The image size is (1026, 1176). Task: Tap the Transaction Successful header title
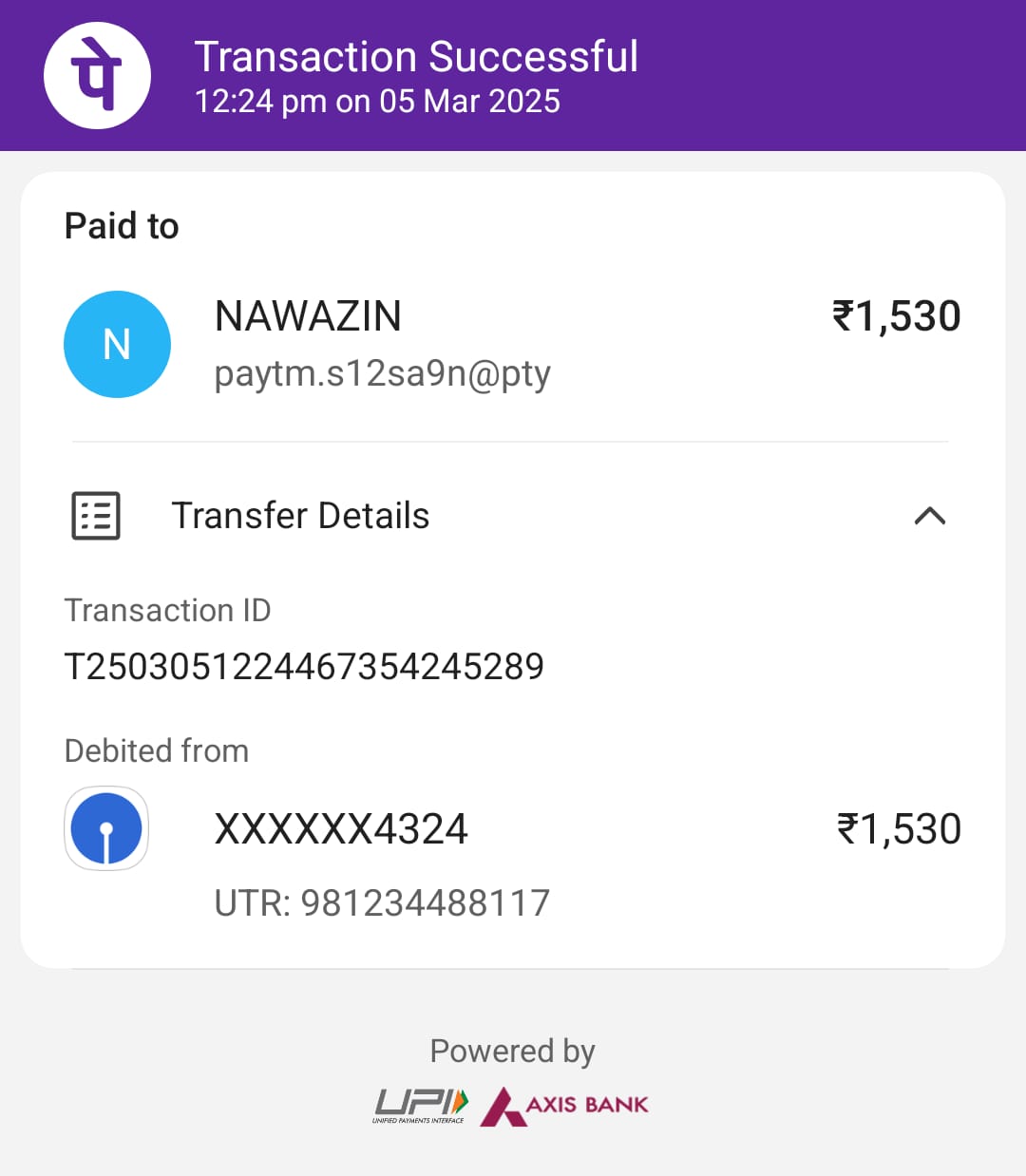pos(416,57)
